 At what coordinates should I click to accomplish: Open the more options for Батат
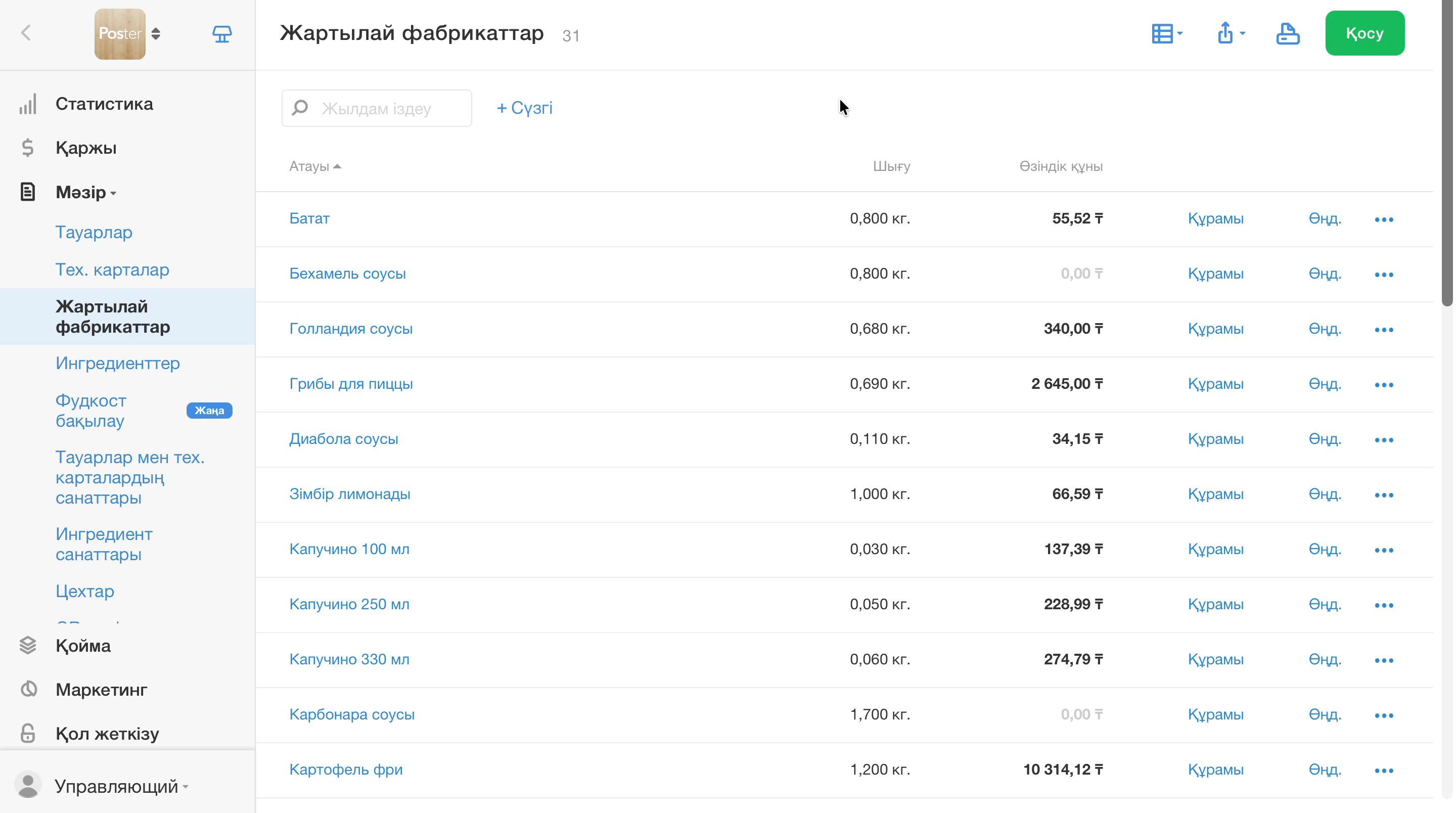(x=1384, y=219)
